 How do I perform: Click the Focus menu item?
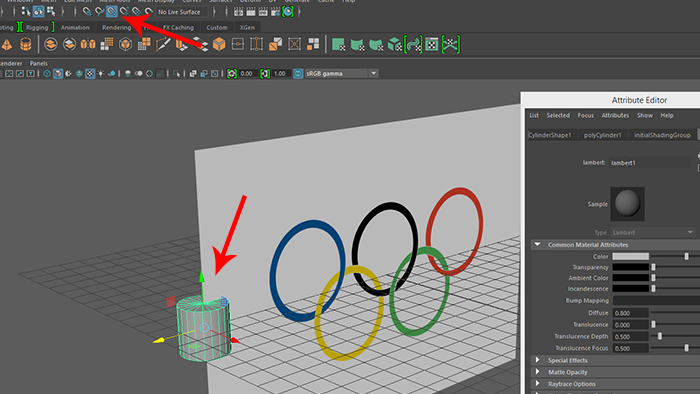[x=585, y=116]
